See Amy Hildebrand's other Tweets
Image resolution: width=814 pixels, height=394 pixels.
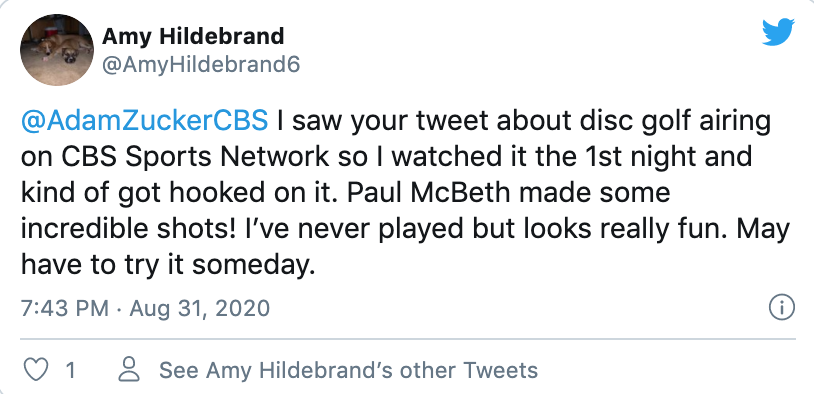(348, 371)
